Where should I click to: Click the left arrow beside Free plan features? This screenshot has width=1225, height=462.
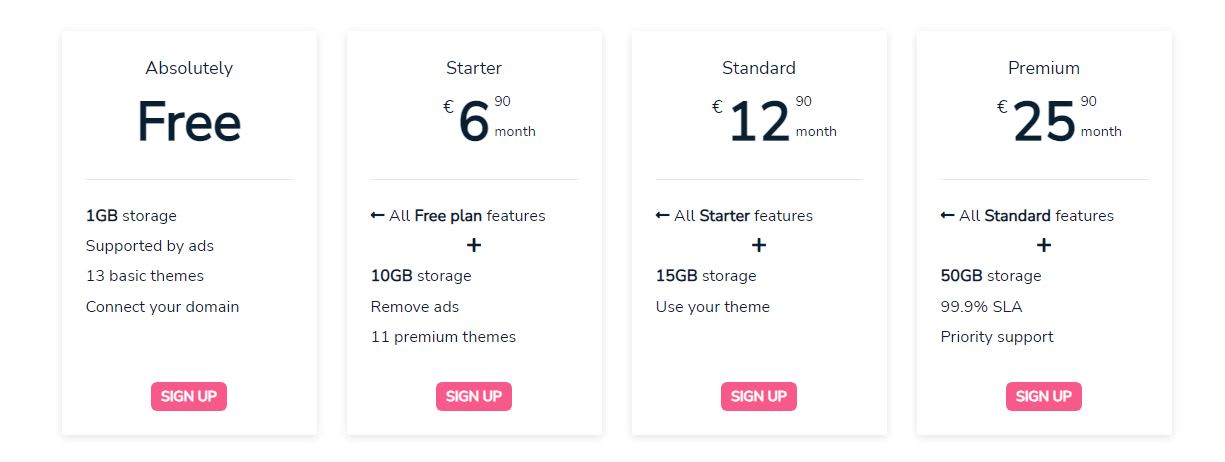377,216
